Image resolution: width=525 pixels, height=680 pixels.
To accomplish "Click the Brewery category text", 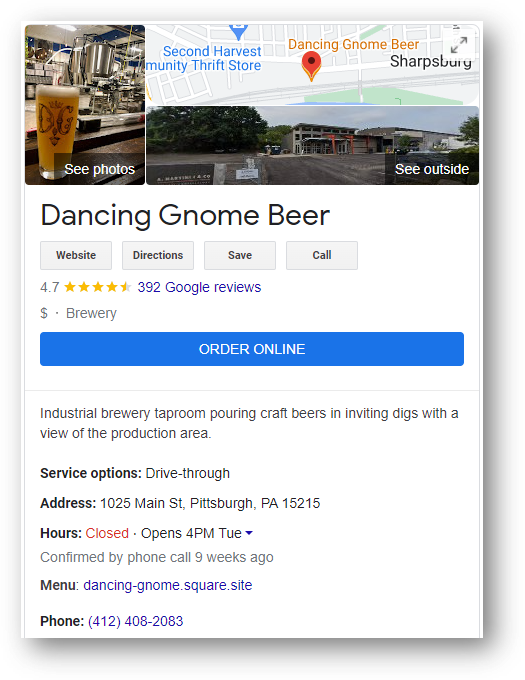I will pos(91,313).
